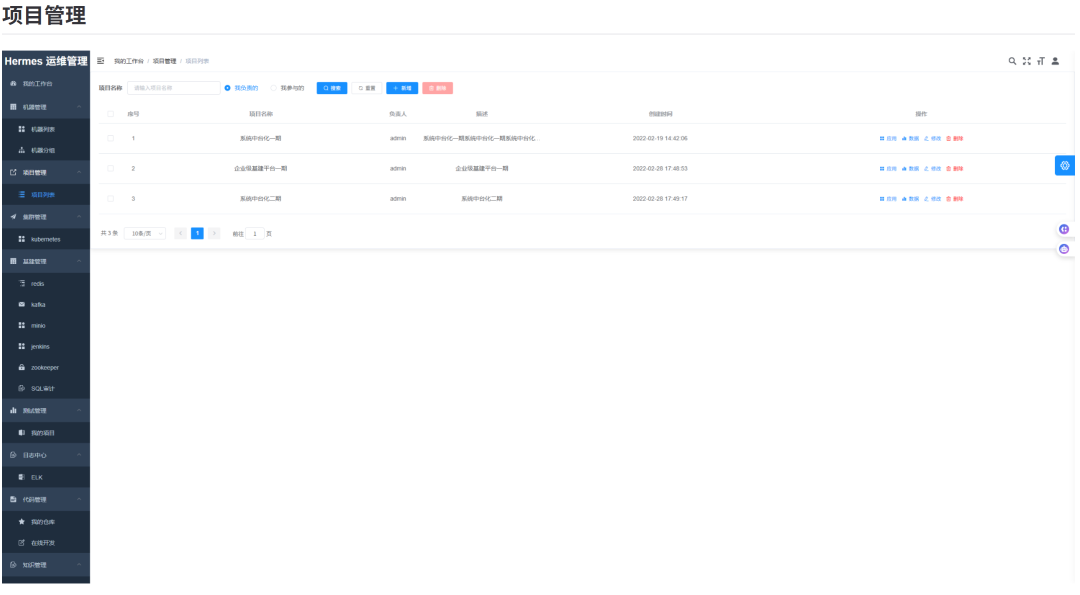Click red 删除 for project 系统中台化二期
The width and height of the screenshot is (1080, 595).
coord(955,199)
